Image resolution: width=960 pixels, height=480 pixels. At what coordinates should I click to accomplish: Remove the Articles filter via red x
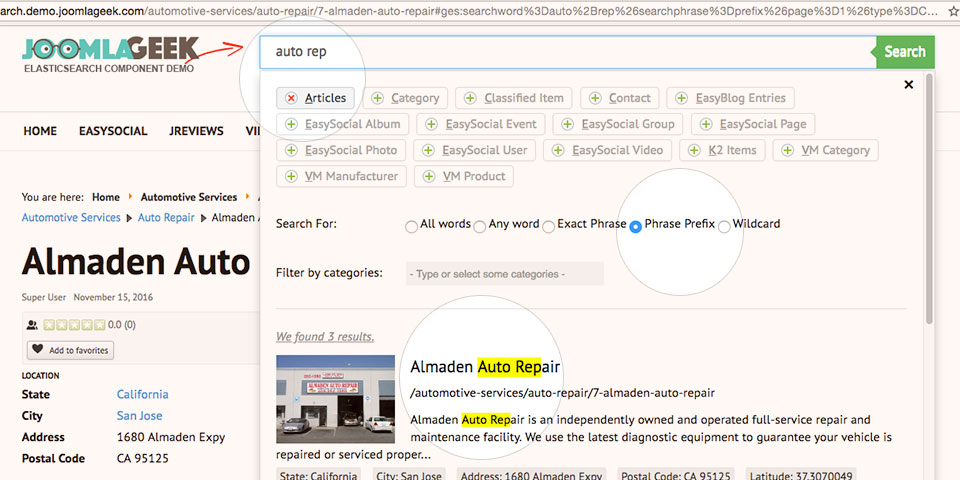coord(291,98)
